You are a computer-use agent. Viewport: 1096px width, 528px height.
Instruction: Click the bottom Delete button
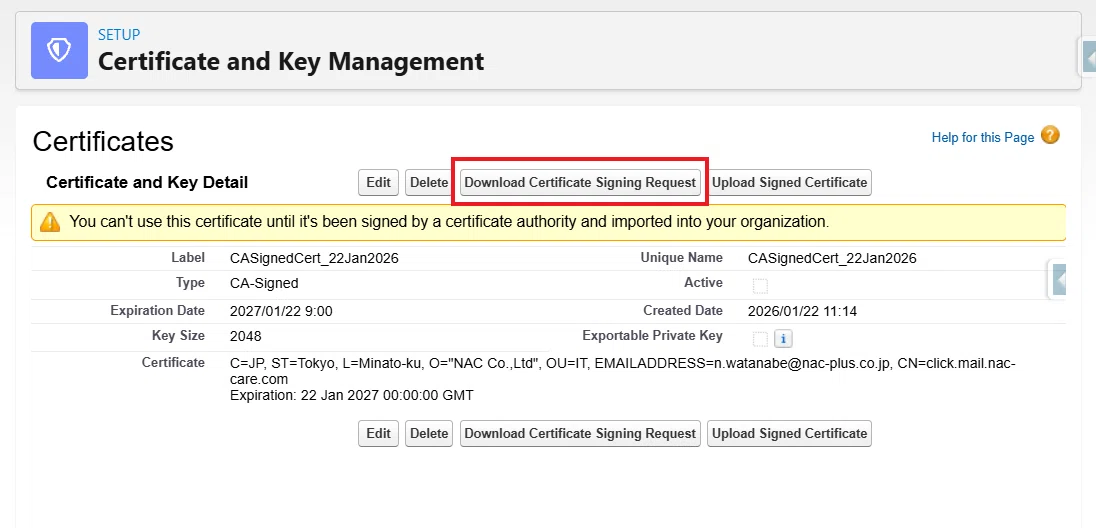[x=428, y=434]
